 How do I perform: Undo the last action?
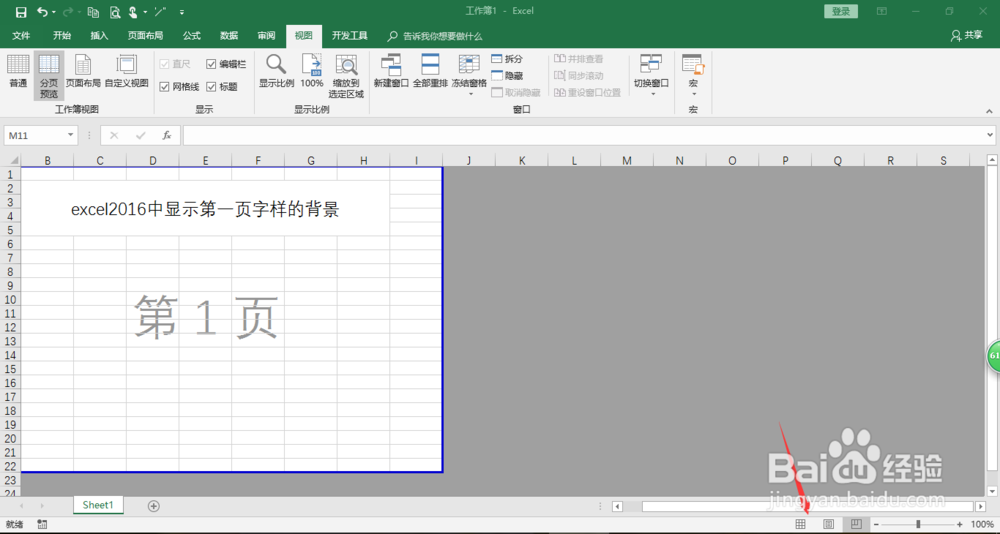click(41, 12)
